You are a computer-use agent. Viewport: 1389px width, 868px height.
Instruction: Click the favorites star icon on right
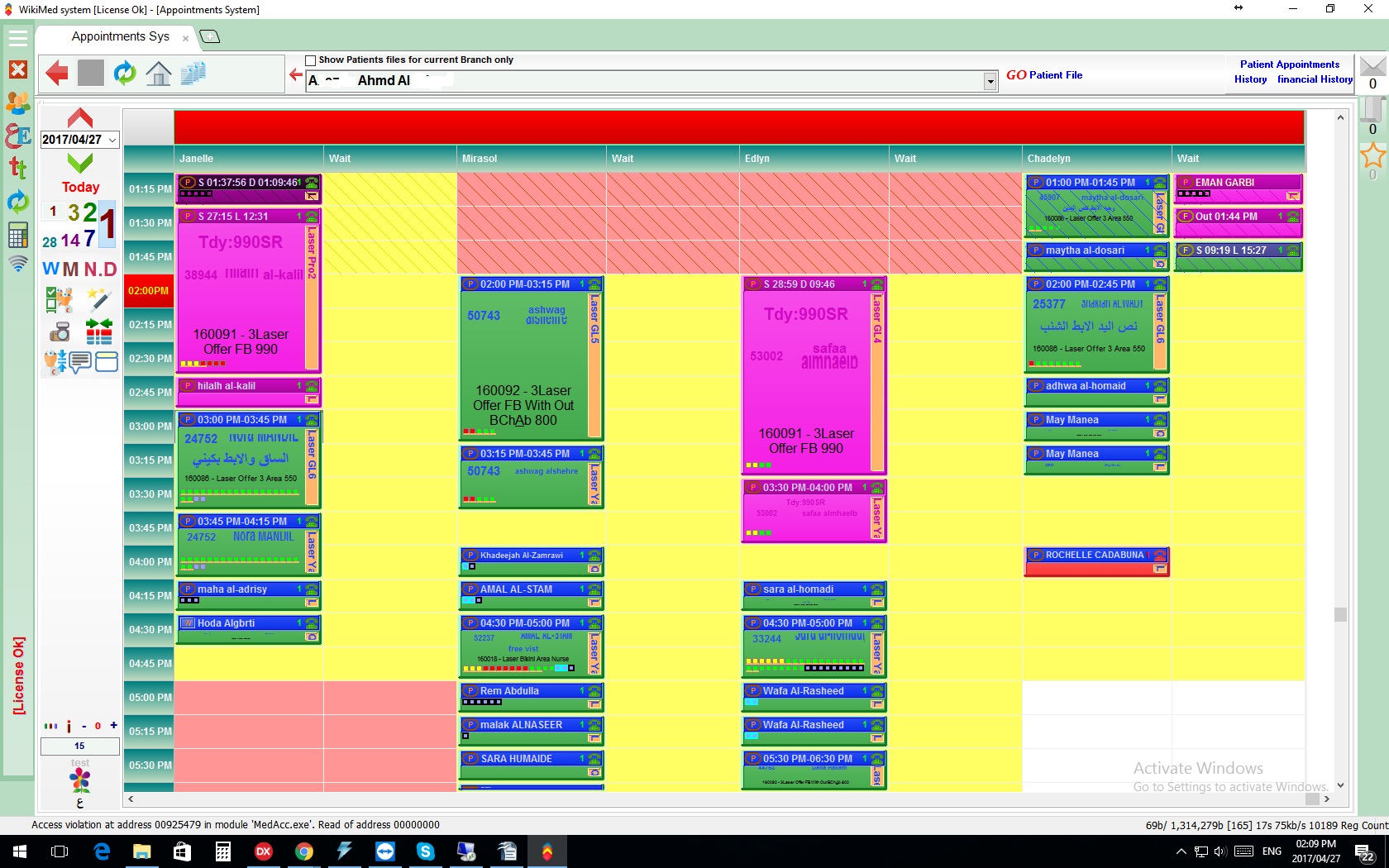pyautogui.click(x=1372, y=155)
